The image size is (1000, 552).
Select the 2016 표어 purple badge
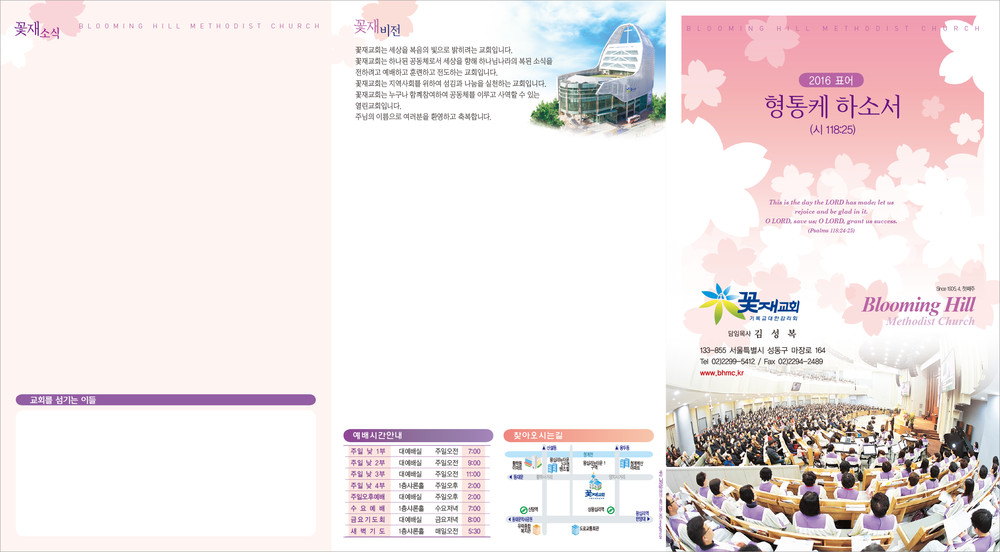[830, 80]
